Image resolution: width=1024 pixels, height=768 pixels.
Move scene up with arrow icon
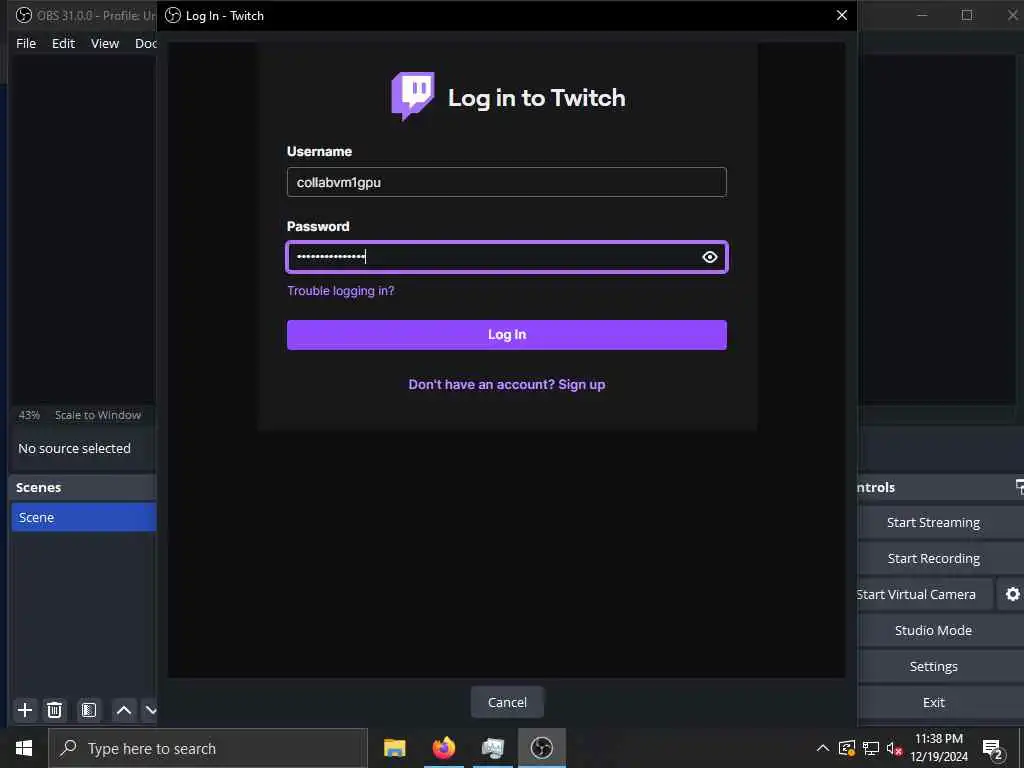pos(123,710)
